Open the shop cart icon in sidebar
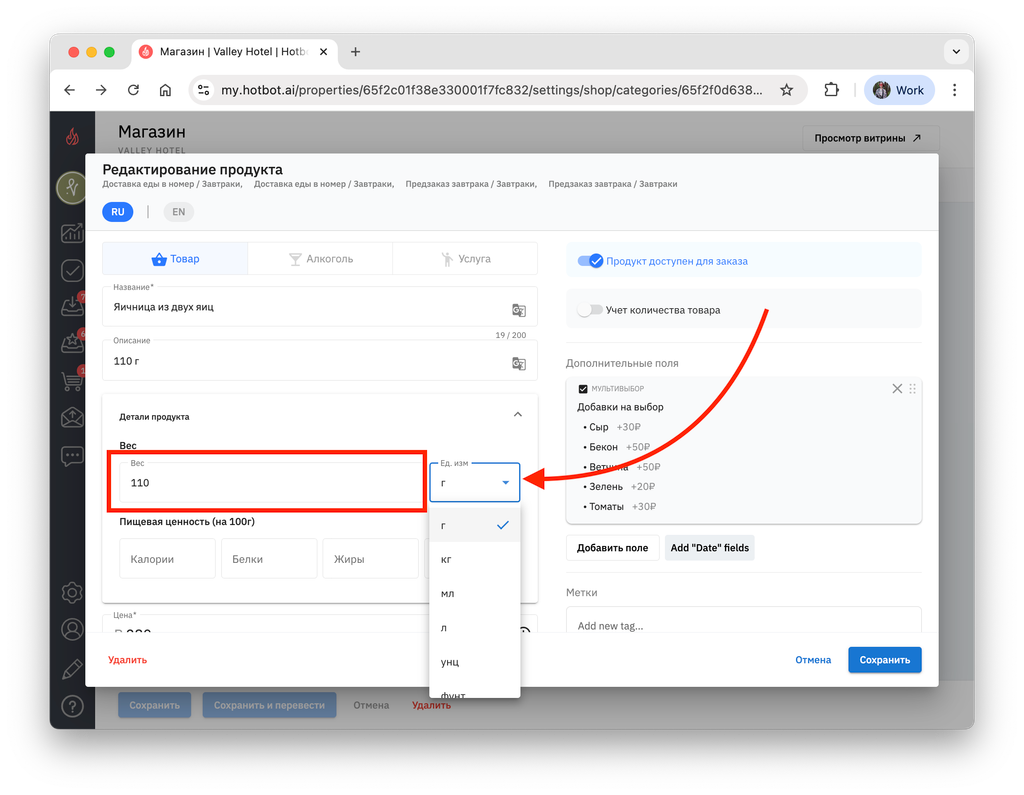The width and height of the screenshot is (1024, 795). point(72,380)
